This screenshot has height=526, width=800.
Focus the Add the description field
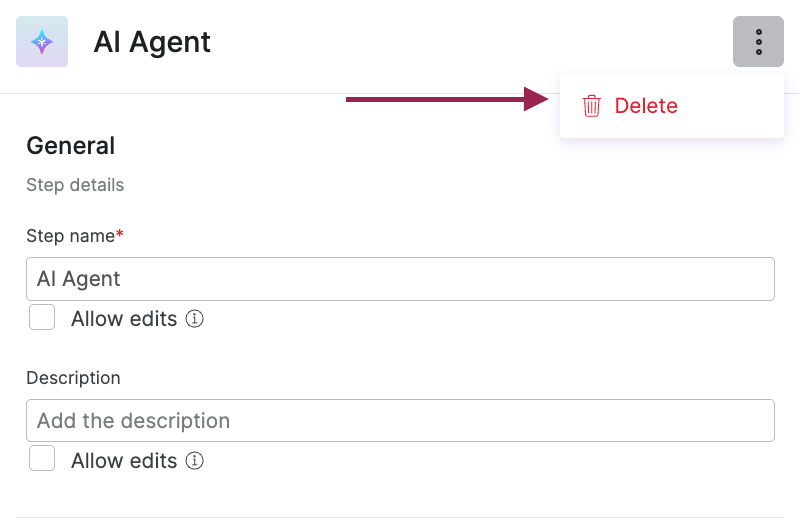(401, 420)
